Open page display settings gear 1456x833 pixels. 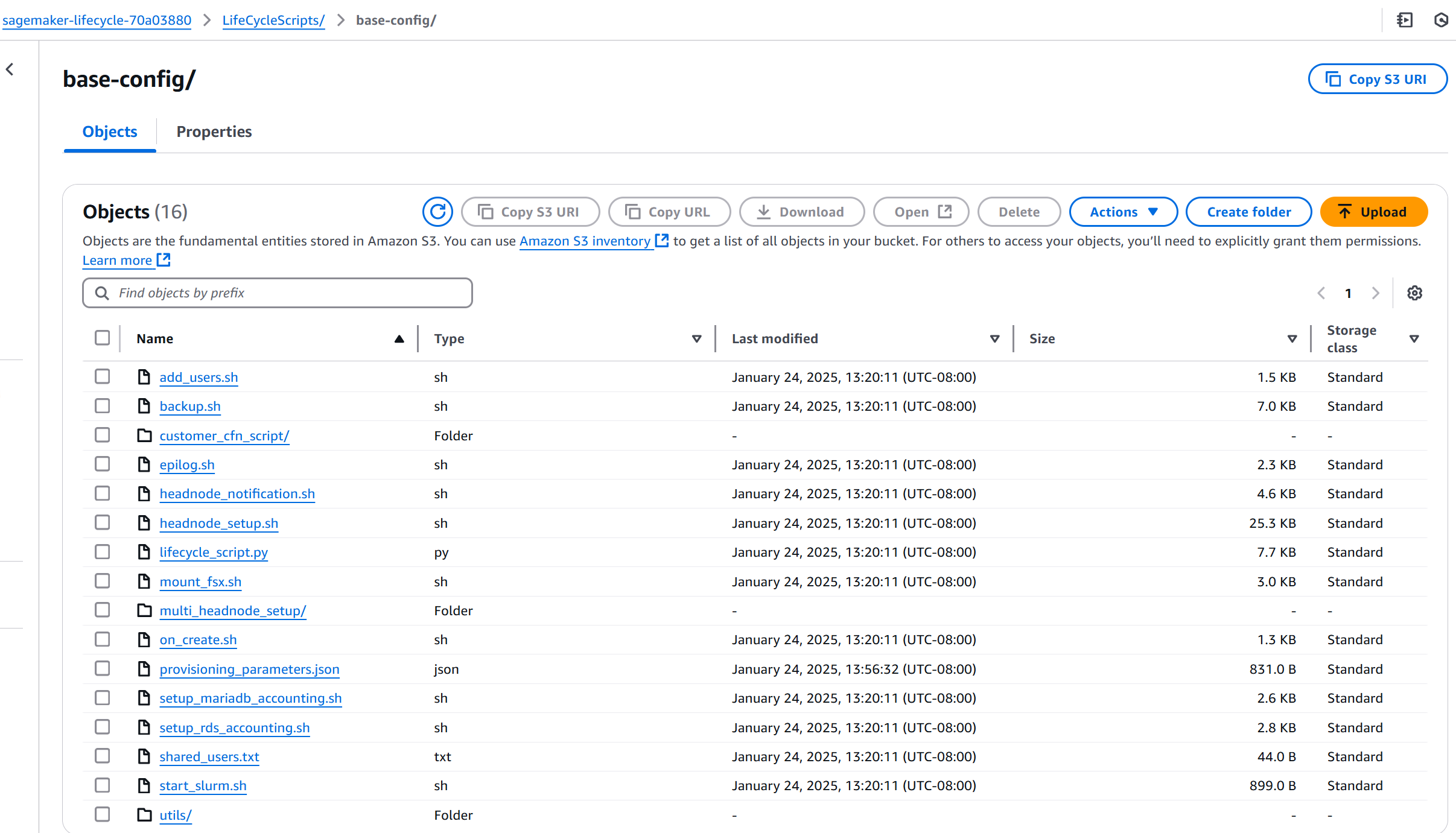[x=1415, y=293]
